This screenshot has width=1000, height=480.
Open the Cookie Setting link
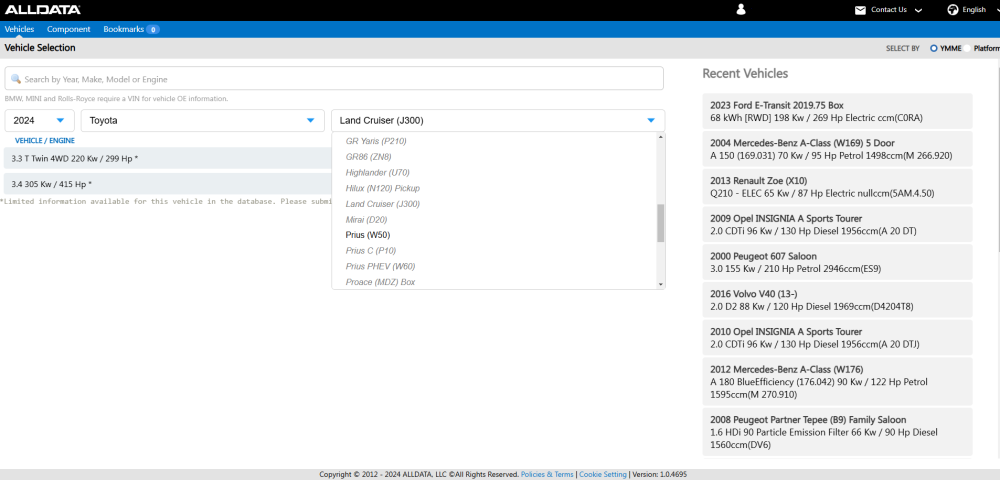[x=603, y=474]
